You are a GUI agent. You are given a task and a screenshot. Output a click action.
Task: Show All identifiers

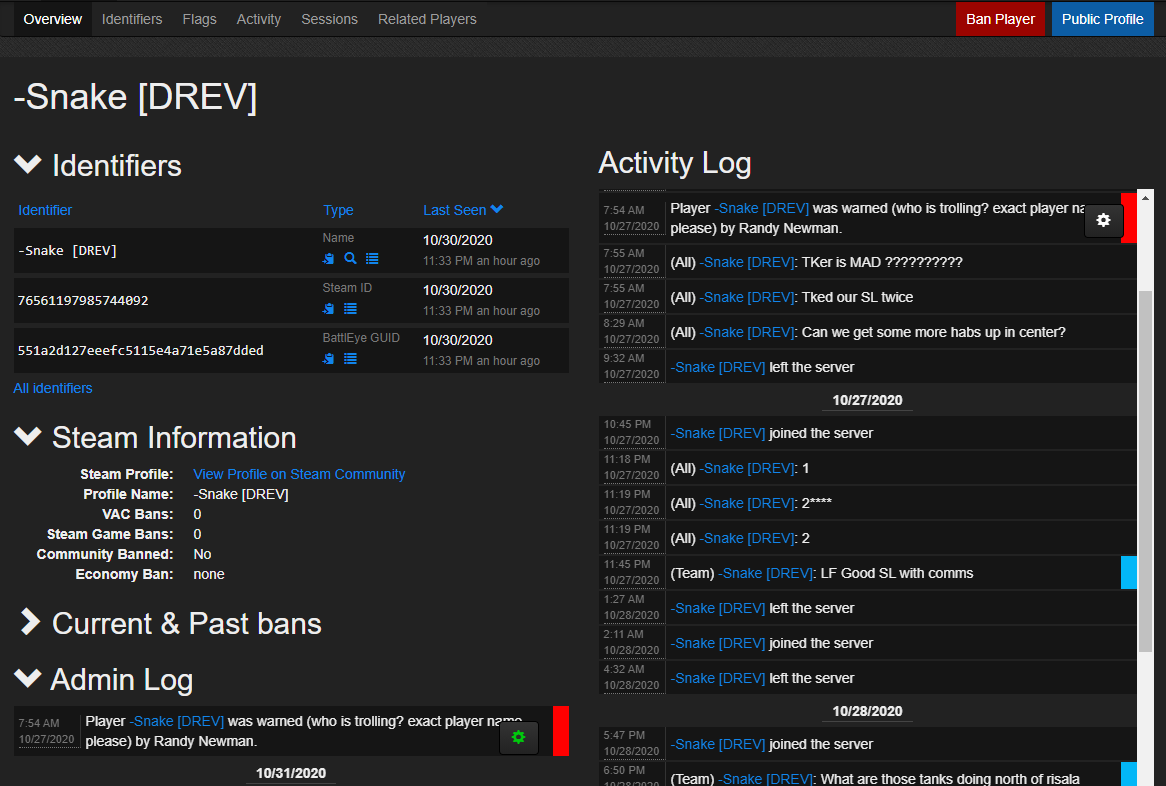click(x=53, y=388)
